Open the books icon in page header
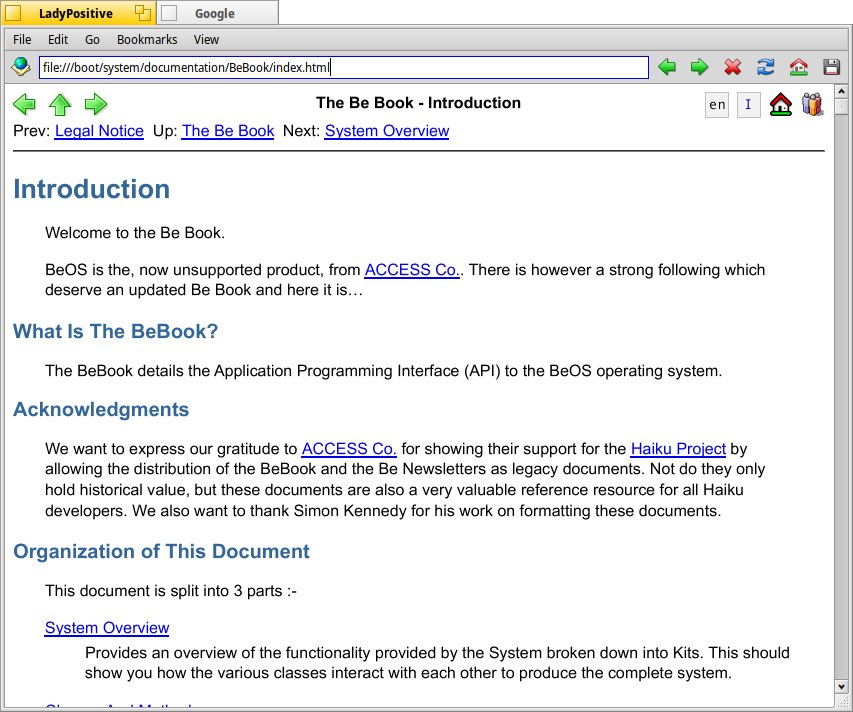This screenshot has width=853, height=712. coord(812,104)
